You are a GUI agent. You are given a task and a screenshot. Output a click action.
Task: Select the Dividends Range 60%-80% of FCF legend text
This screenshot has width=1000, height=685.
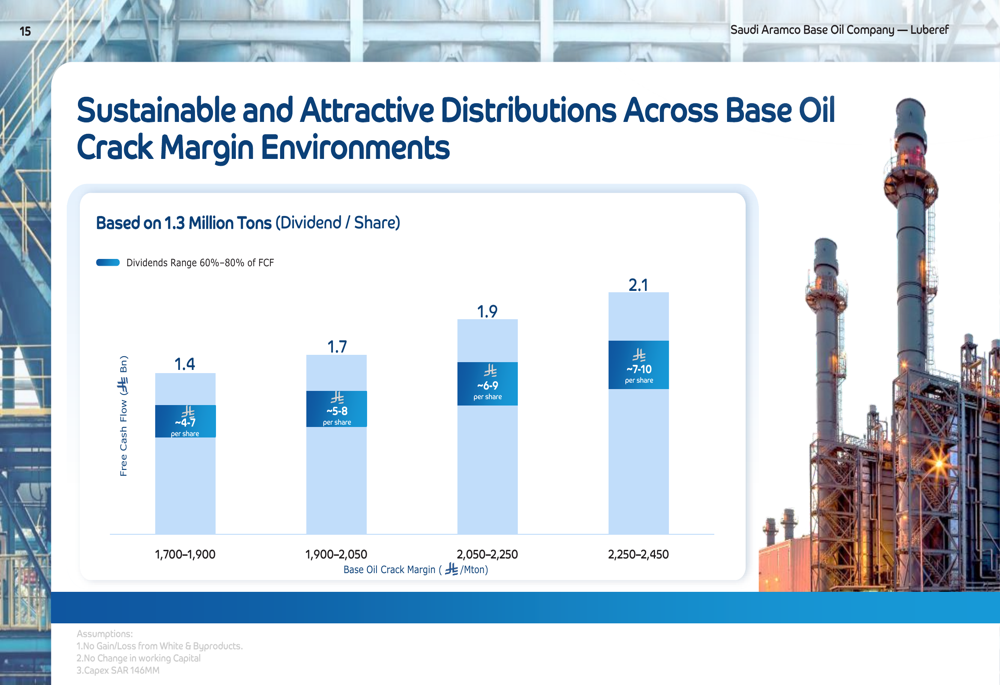pyautogui.click(x=200, y=263)
